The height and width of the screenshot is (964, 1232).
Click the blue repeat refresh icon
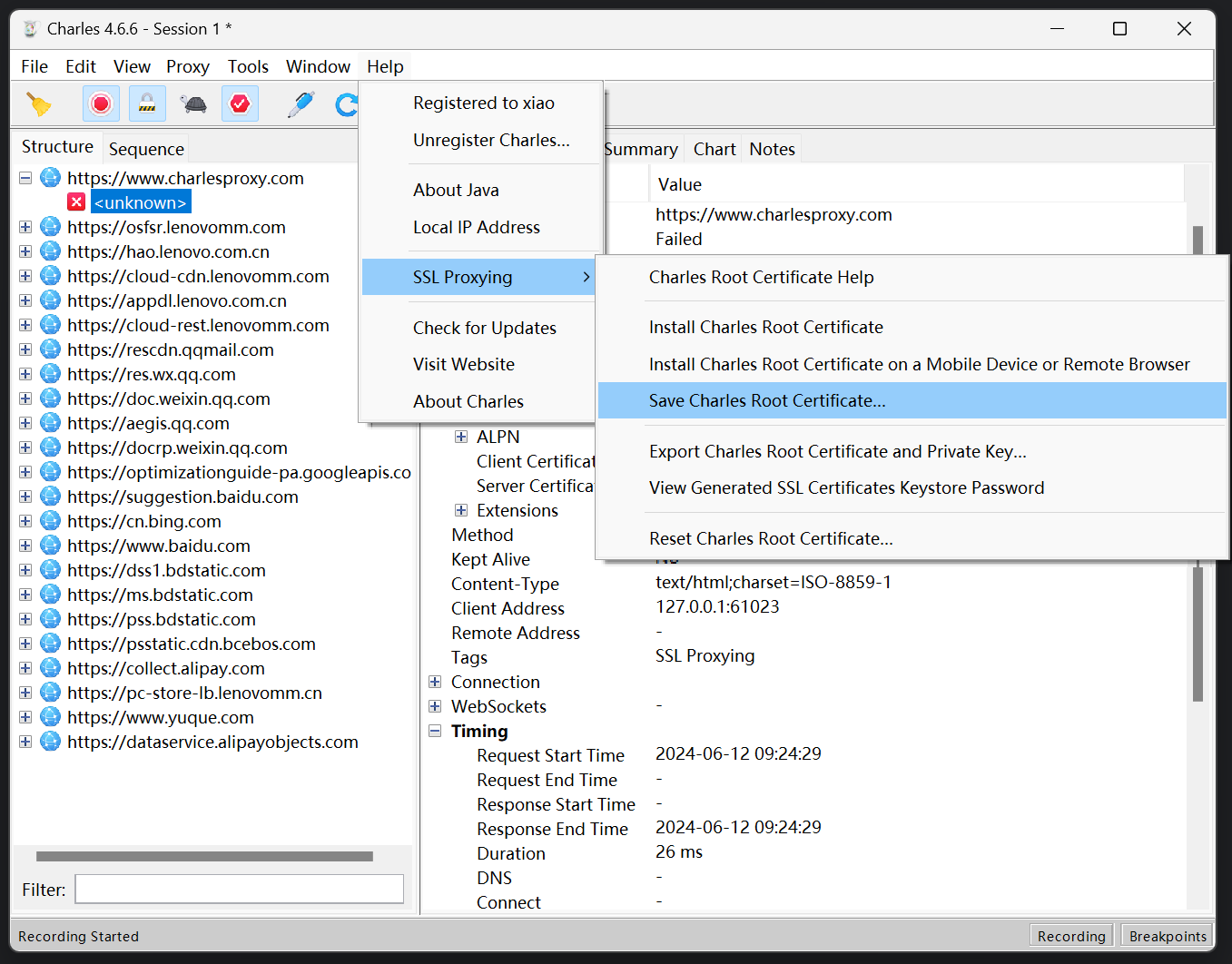346,104
